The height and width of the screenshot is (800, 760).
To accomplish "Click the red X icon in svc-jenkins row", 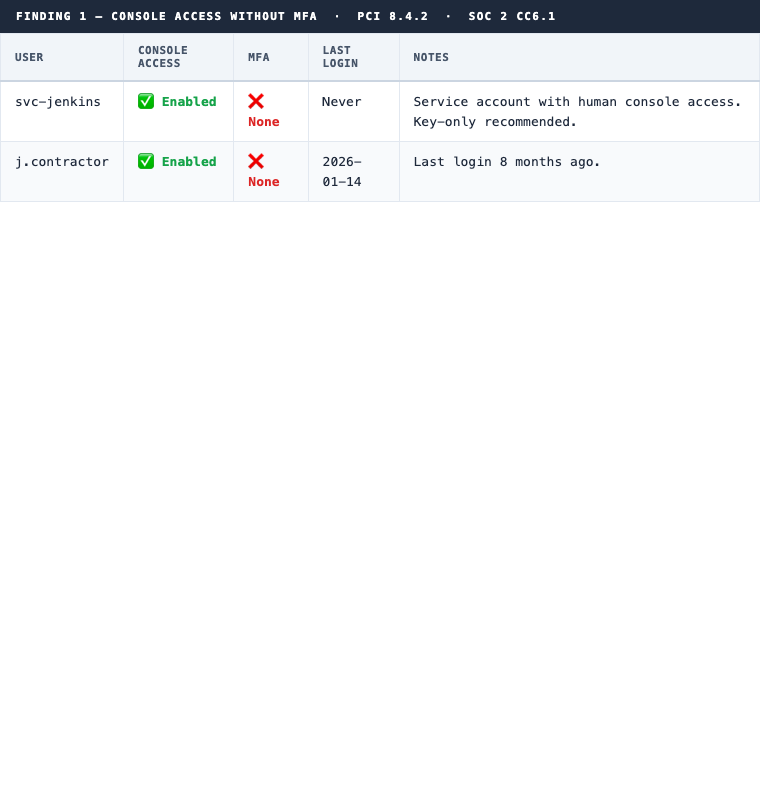I will coord(256,101).
